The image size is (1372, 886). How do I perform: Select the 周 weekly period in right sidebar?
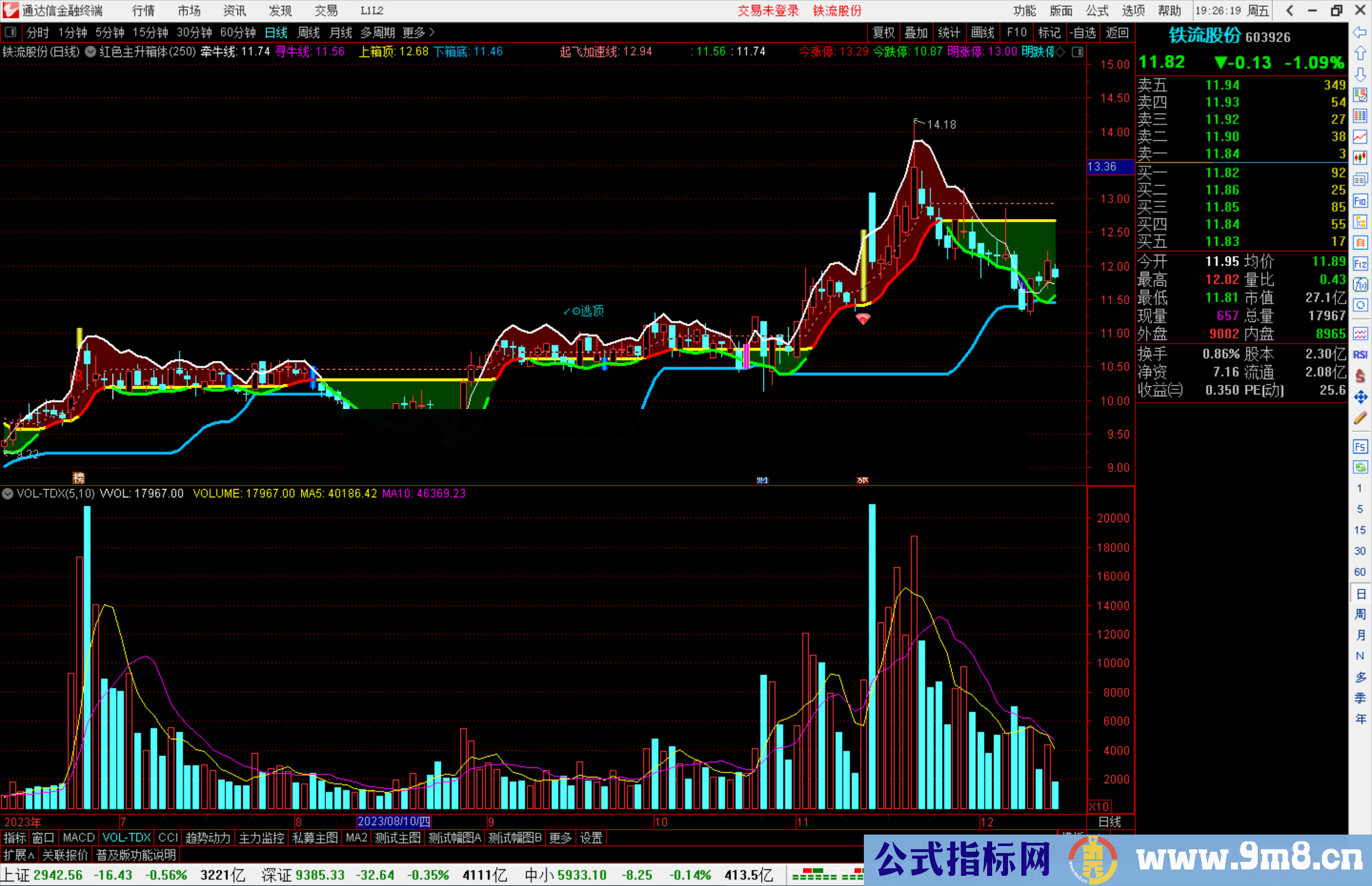[1360, 614]
